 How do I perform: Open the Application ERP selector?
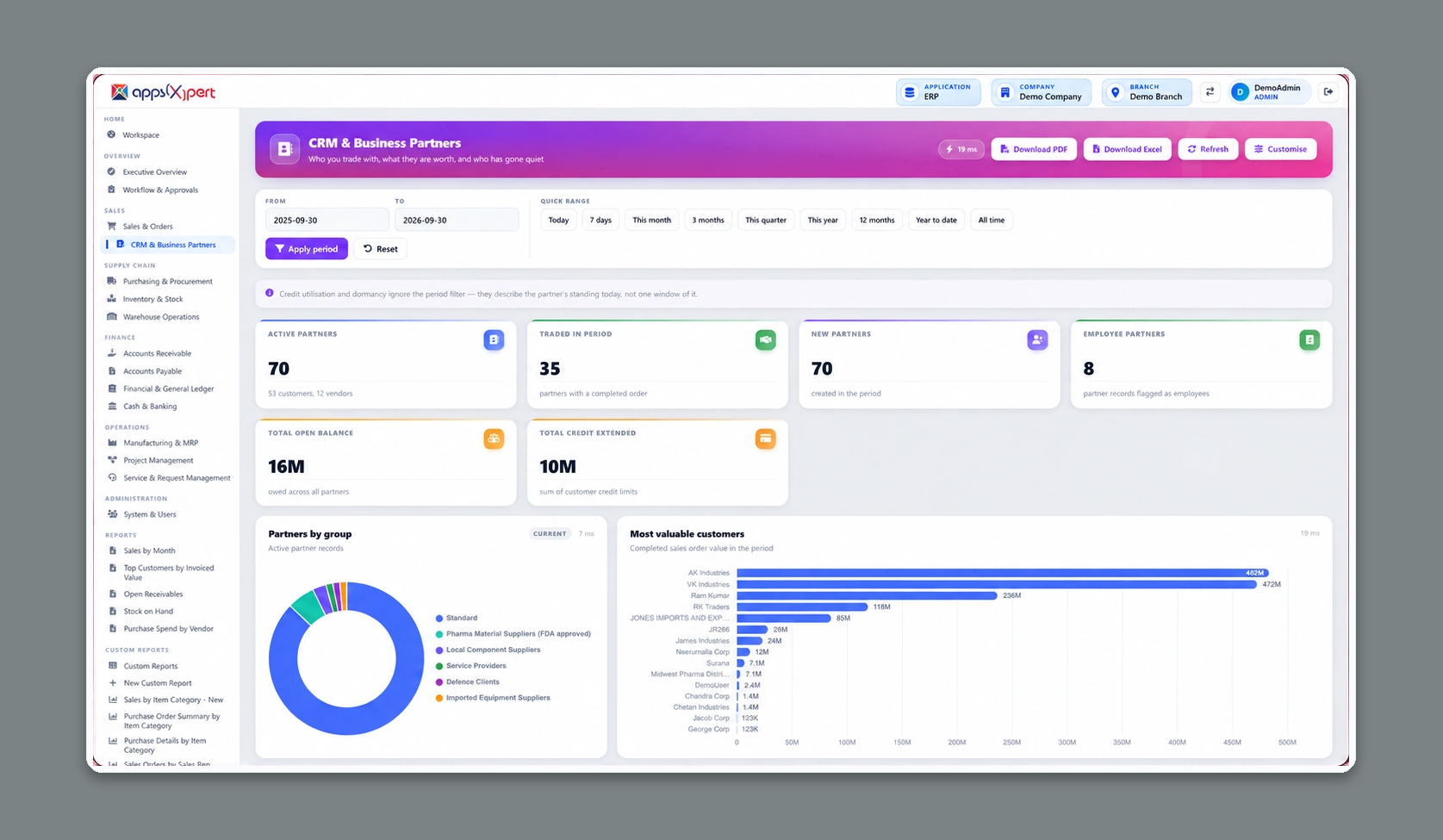pyautogui.click(x=938, y=92)
